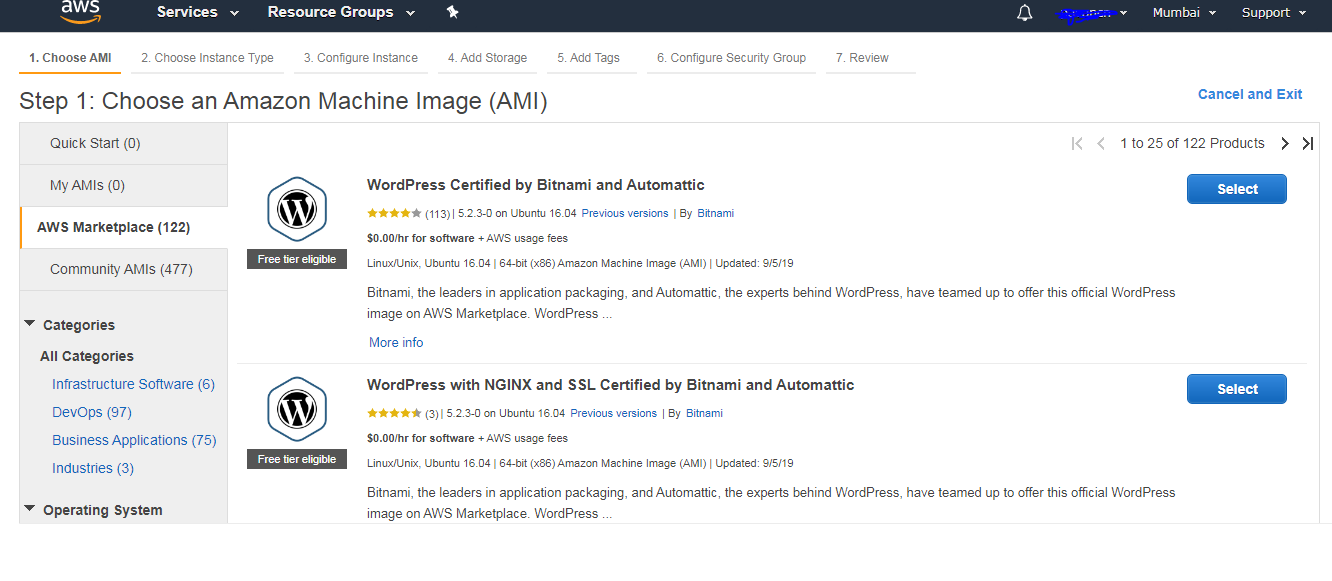The height and width of the screenshot is (581, 1332).
Task: Switch to Choose Instance Type step tab
Action: [x=207, y=58]
